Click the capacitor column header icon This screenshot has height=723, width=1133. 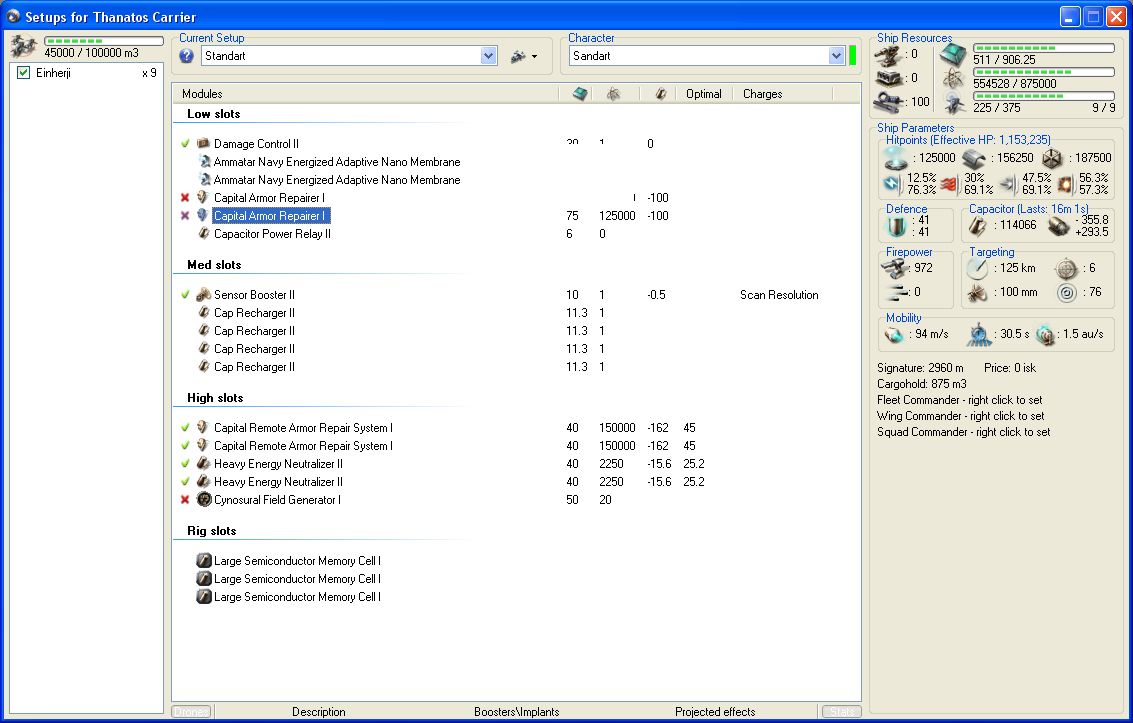pyautogui.click(x=660, y=94)
